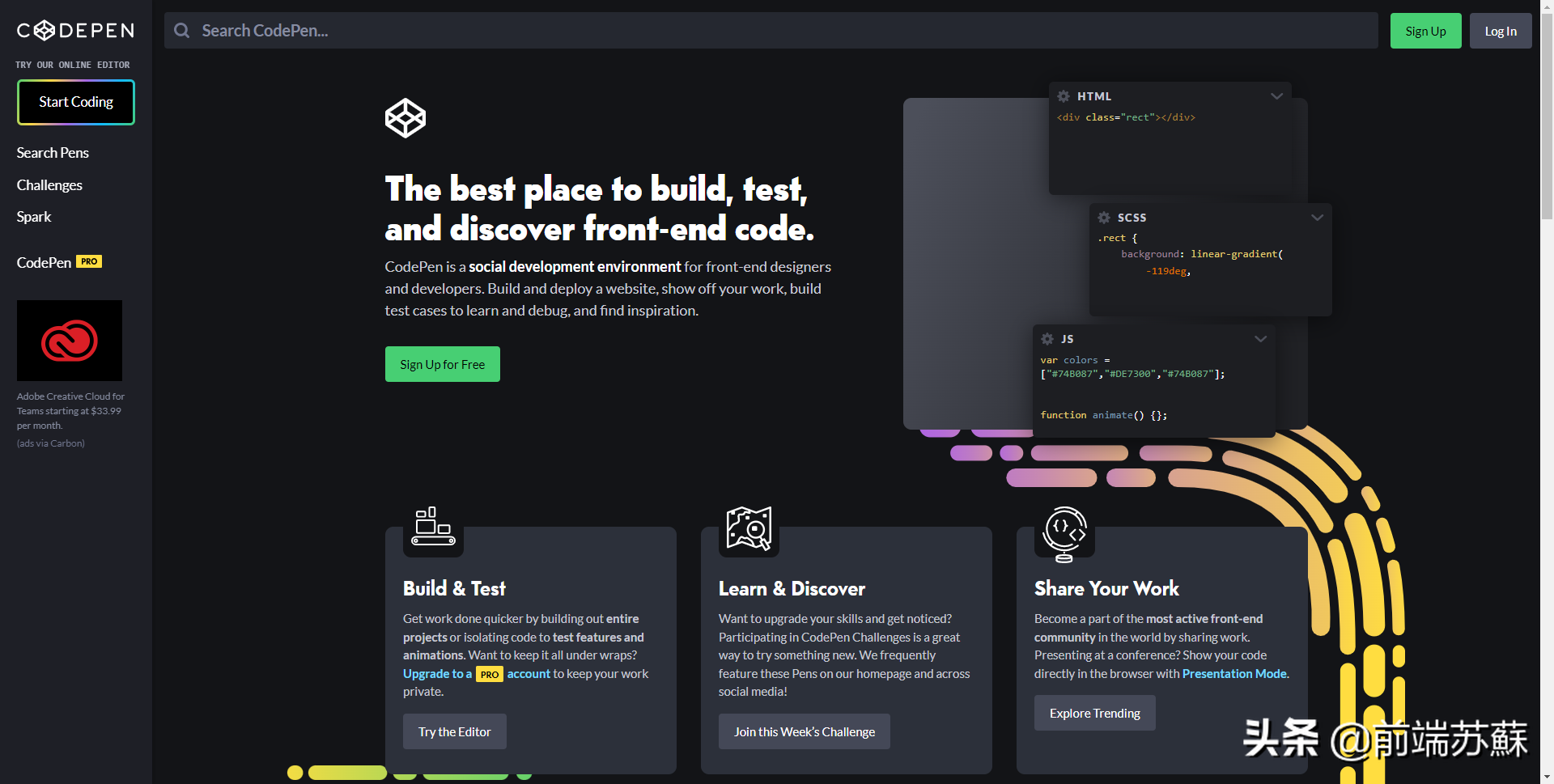Click the green Sign Up button
The width and height of the screenshot is (1554, 784).
(x=1425, y=31)
